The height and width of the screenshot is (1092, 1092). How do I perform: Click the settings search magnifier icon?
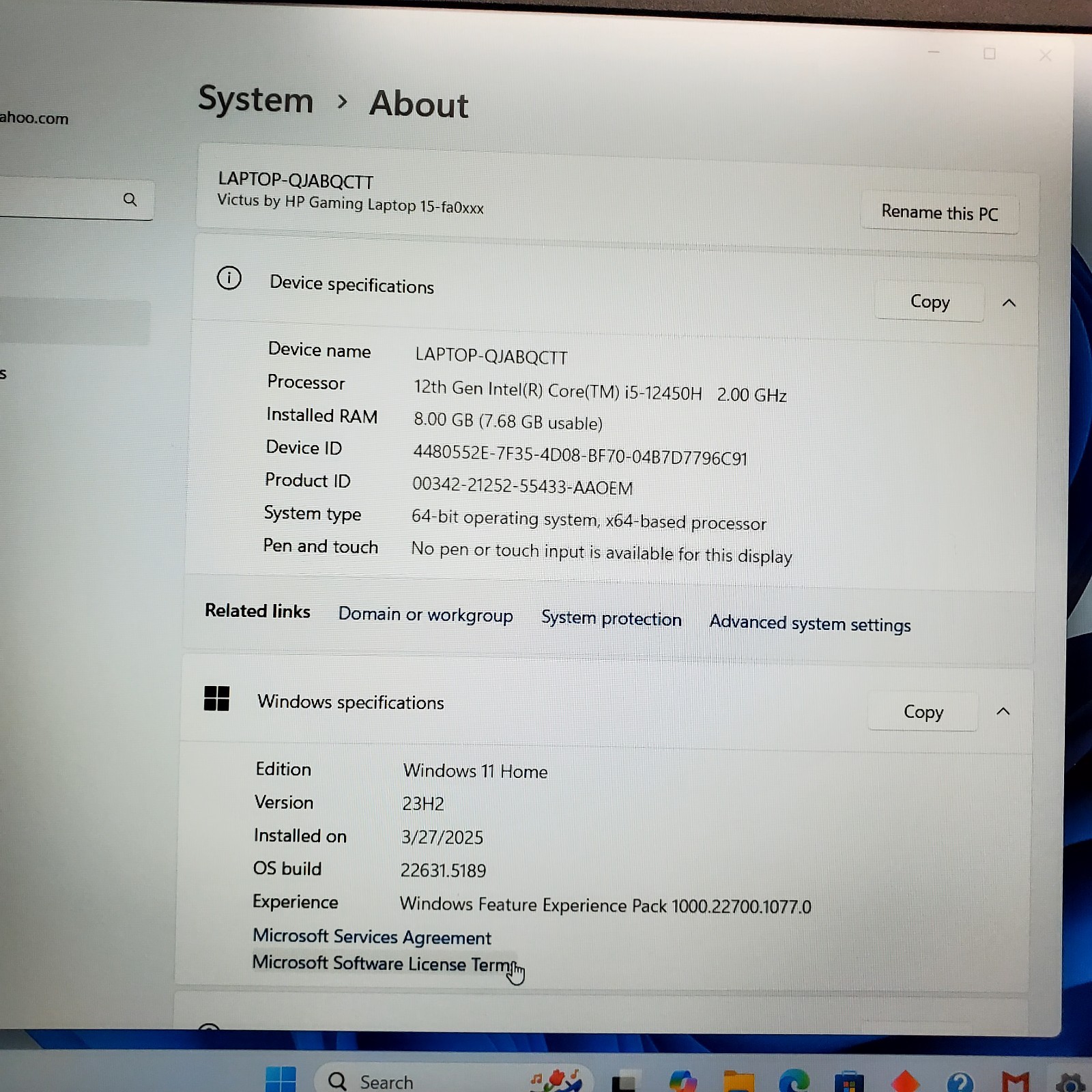130,199
